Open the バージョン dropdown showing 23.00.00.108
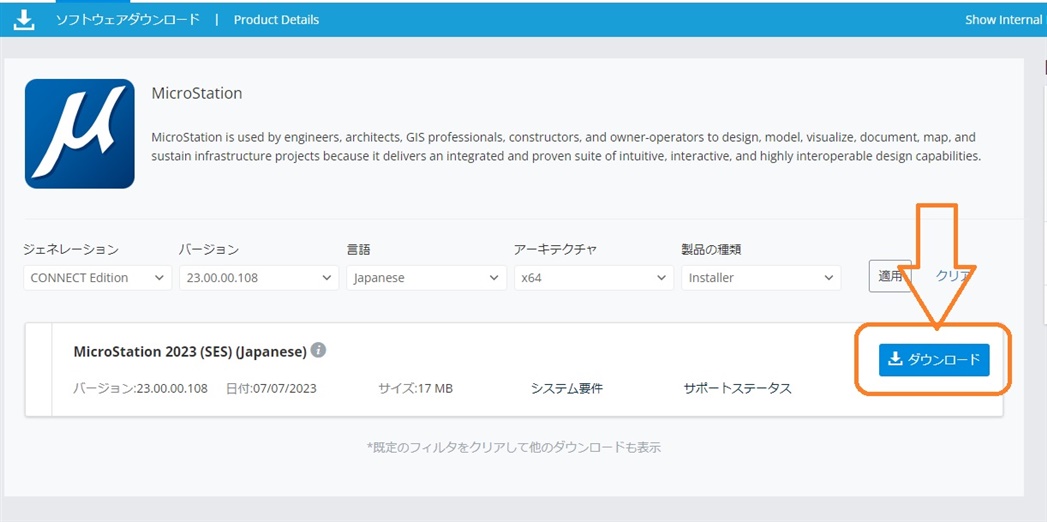The image size is (1047, 522). coord(258,278)
